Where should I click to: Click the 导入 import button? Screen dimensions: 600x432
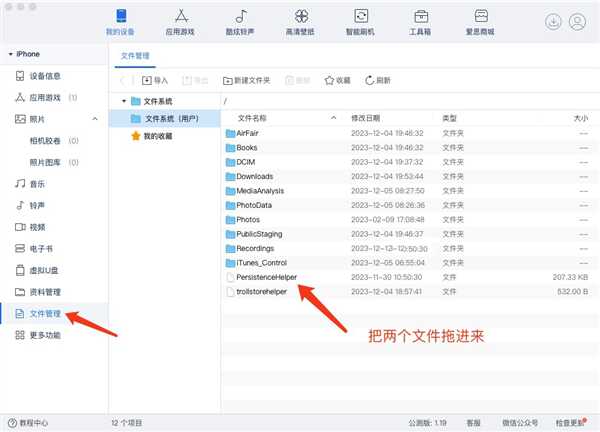[x=155, y=80]
